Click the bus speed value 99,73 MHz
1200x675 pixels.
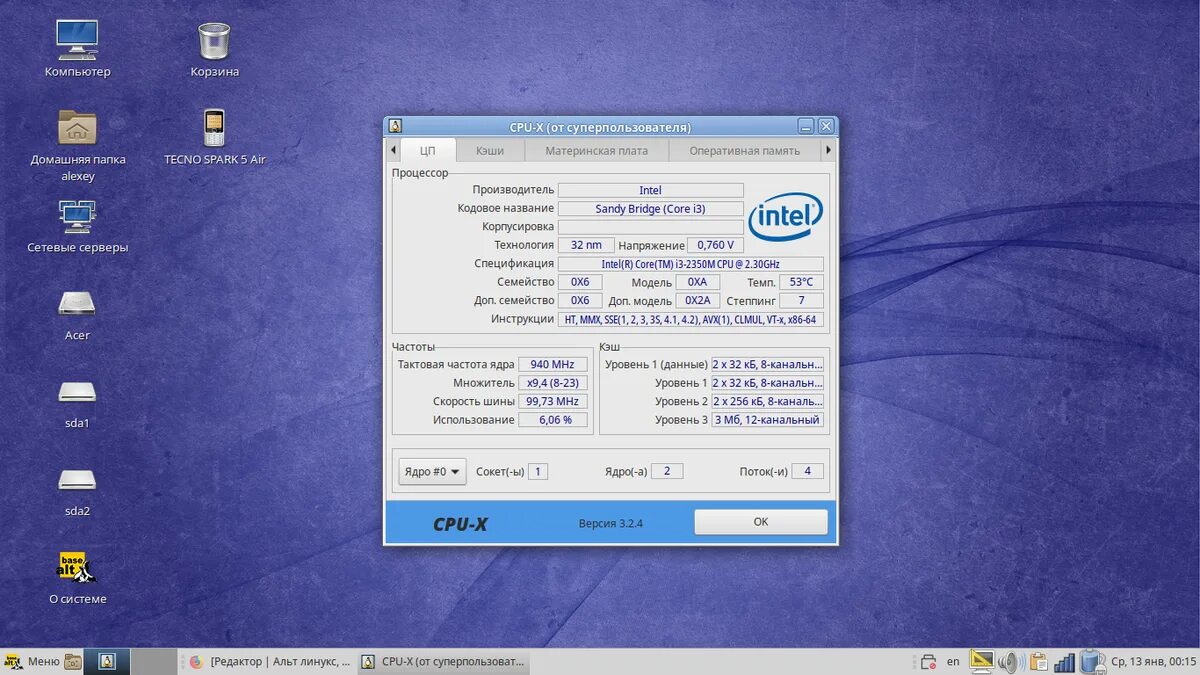tap(552, 401)
